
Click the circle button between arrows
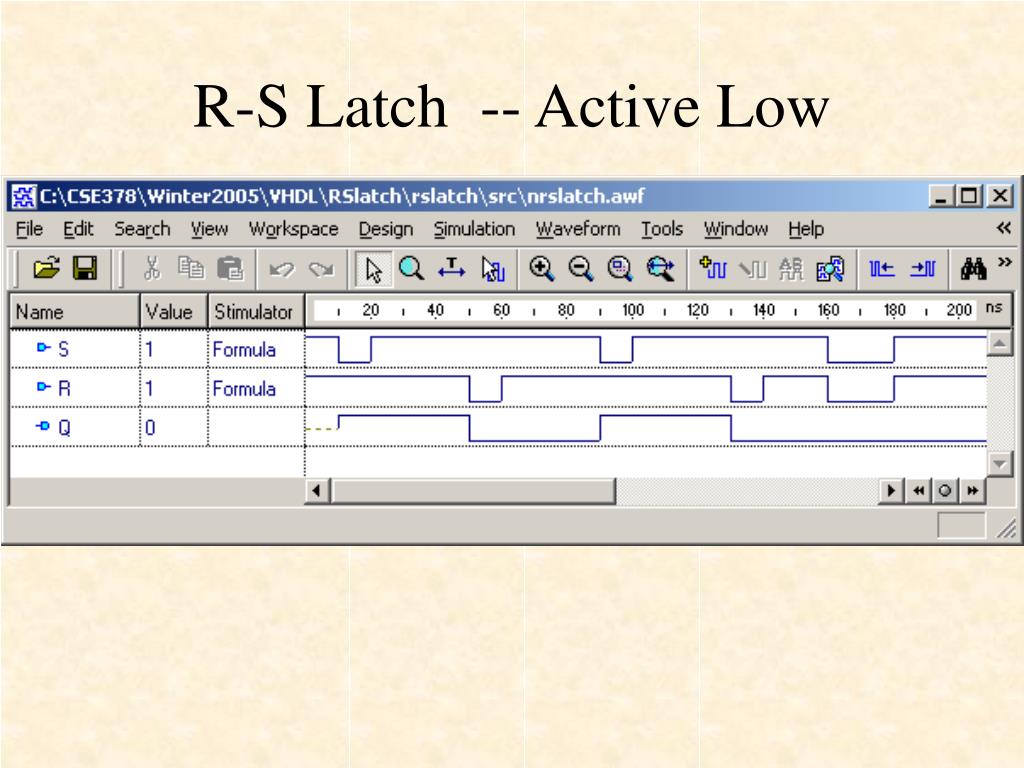point(945,490)
